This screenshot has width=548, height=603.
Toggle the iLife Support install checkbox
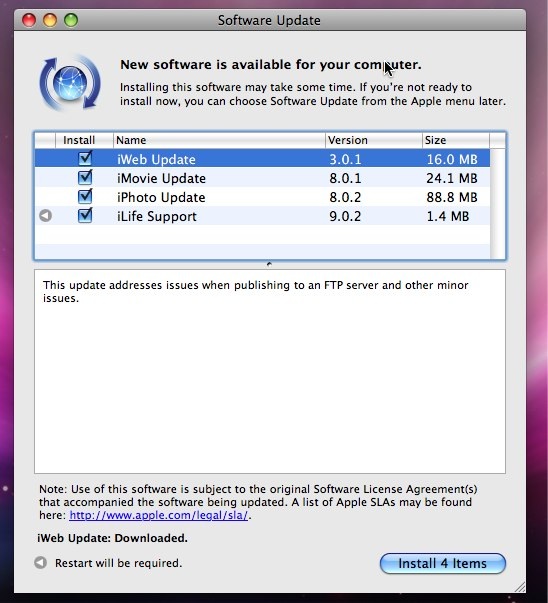pyautogui.click(x=85, y=215)
